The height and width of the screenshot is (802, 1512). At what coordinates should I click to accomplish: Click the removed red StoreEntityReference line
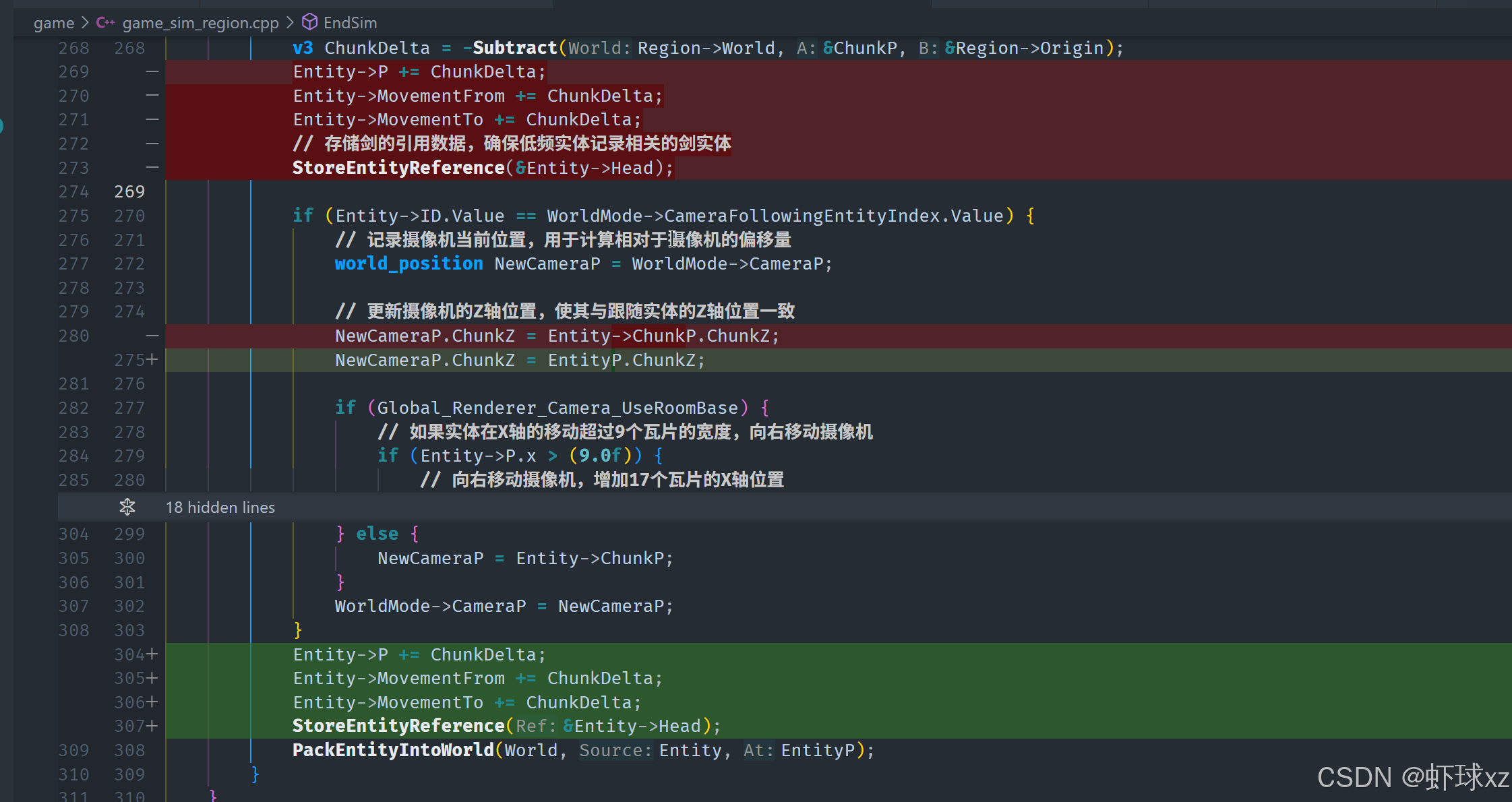(398, 168)
